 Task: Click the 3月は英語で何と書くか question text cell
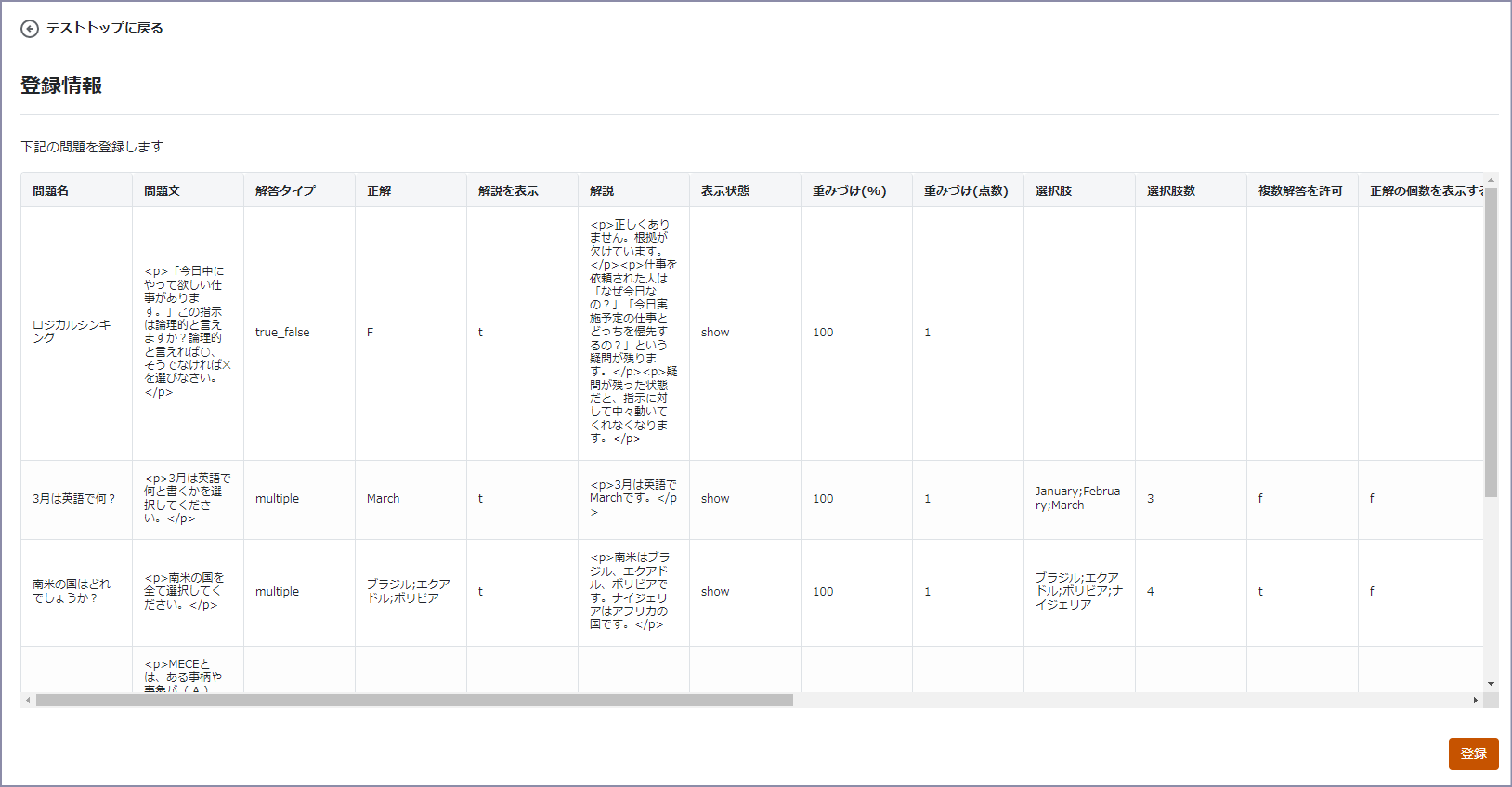pos(188,499)
